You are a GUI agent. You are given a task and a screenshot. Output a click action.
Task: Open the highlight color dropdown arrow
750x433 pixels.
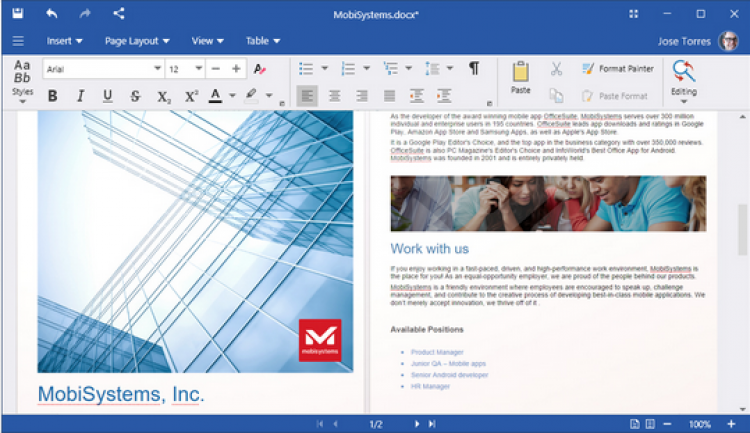tap(269, 96)
